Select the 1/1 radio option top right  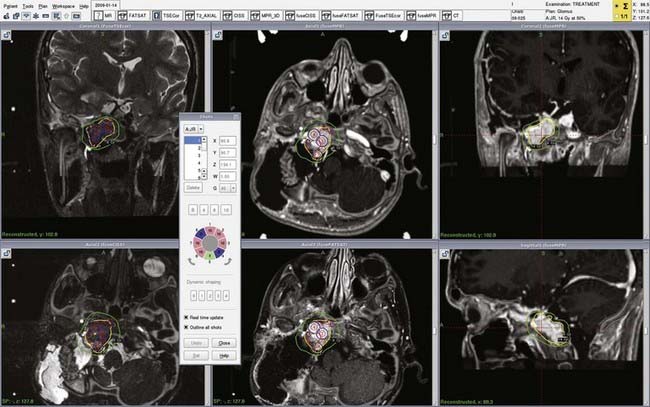616,19
